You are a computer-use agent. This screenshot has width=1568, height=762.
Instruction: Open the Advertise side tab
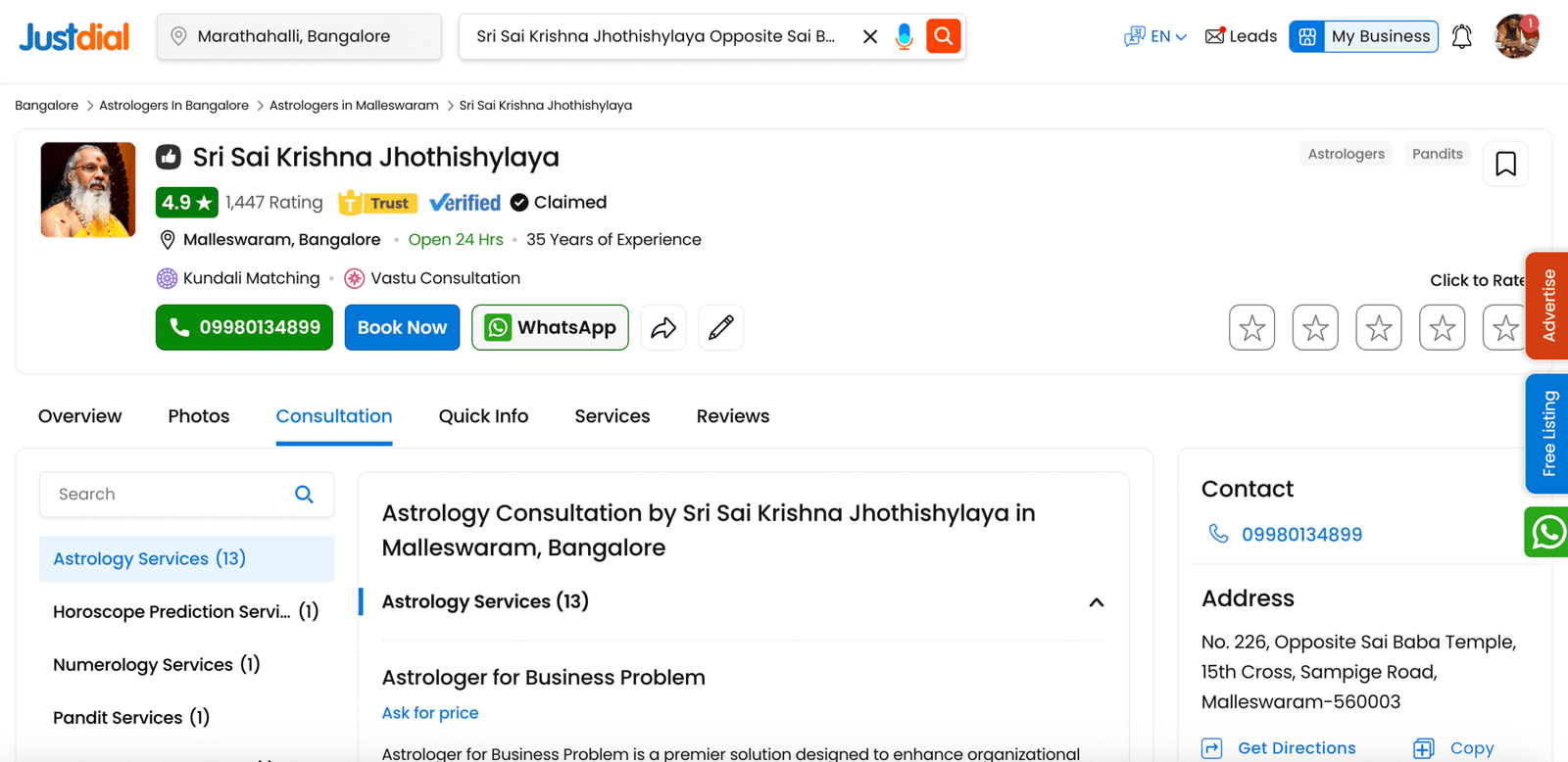1547,306
